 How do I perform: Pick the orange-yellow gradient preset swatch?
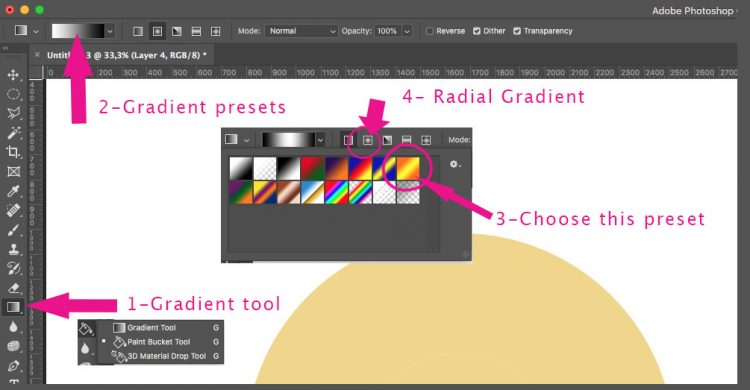408,168
